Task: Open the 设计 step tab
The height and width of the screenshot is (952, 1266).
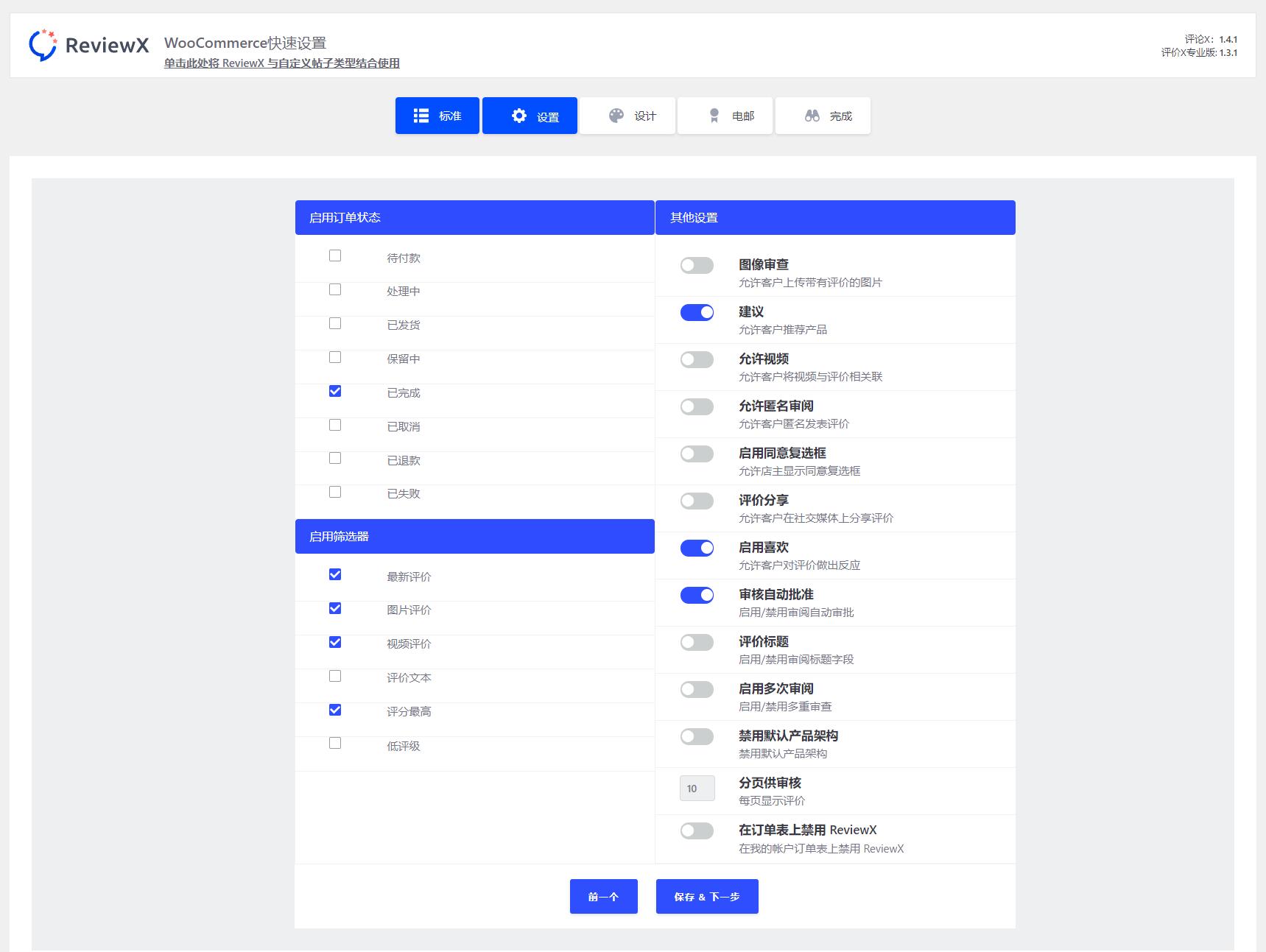Action: tap(627, 116)
